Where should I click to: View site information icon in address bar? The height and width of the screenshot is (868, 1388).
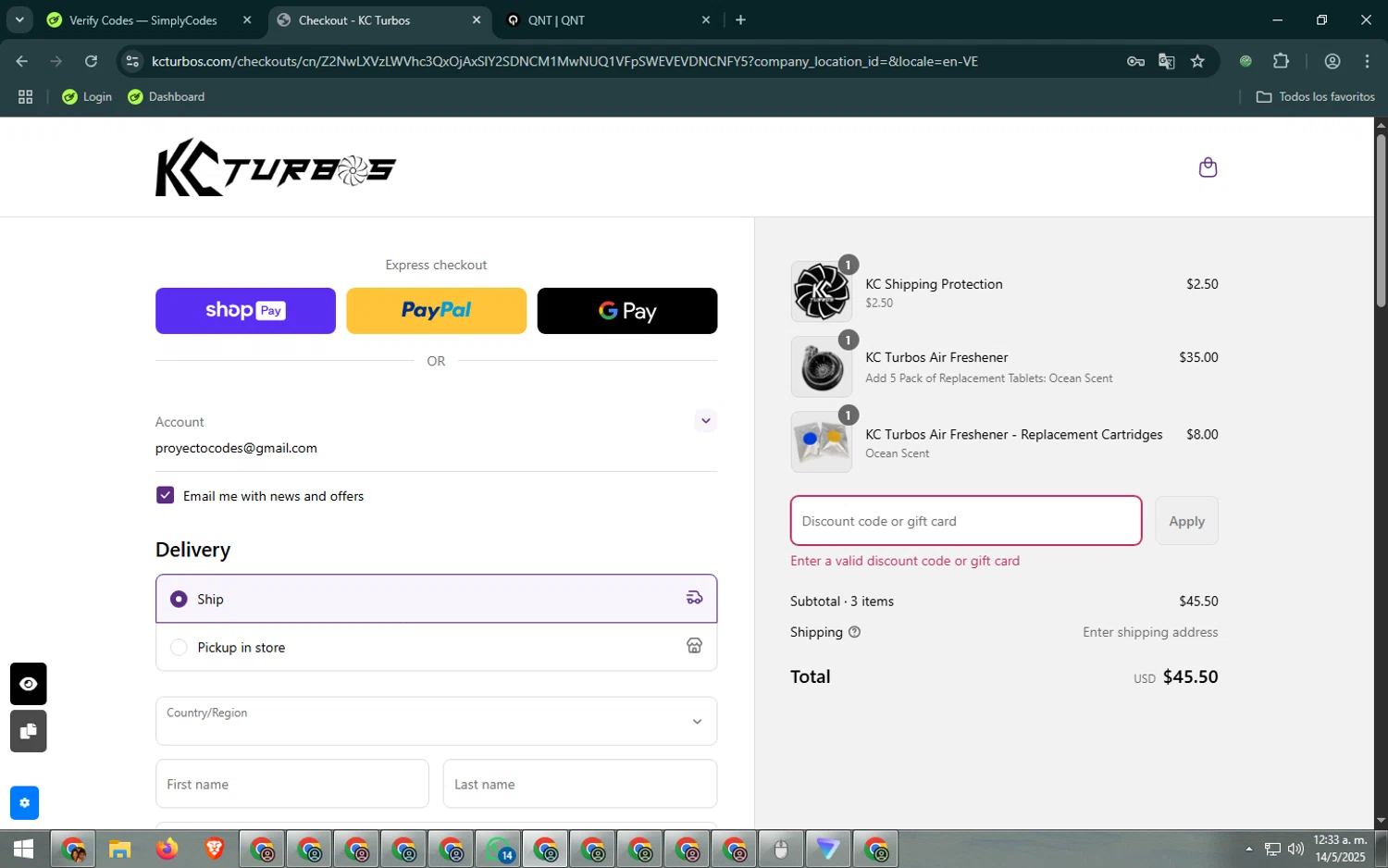click(132, 61)
